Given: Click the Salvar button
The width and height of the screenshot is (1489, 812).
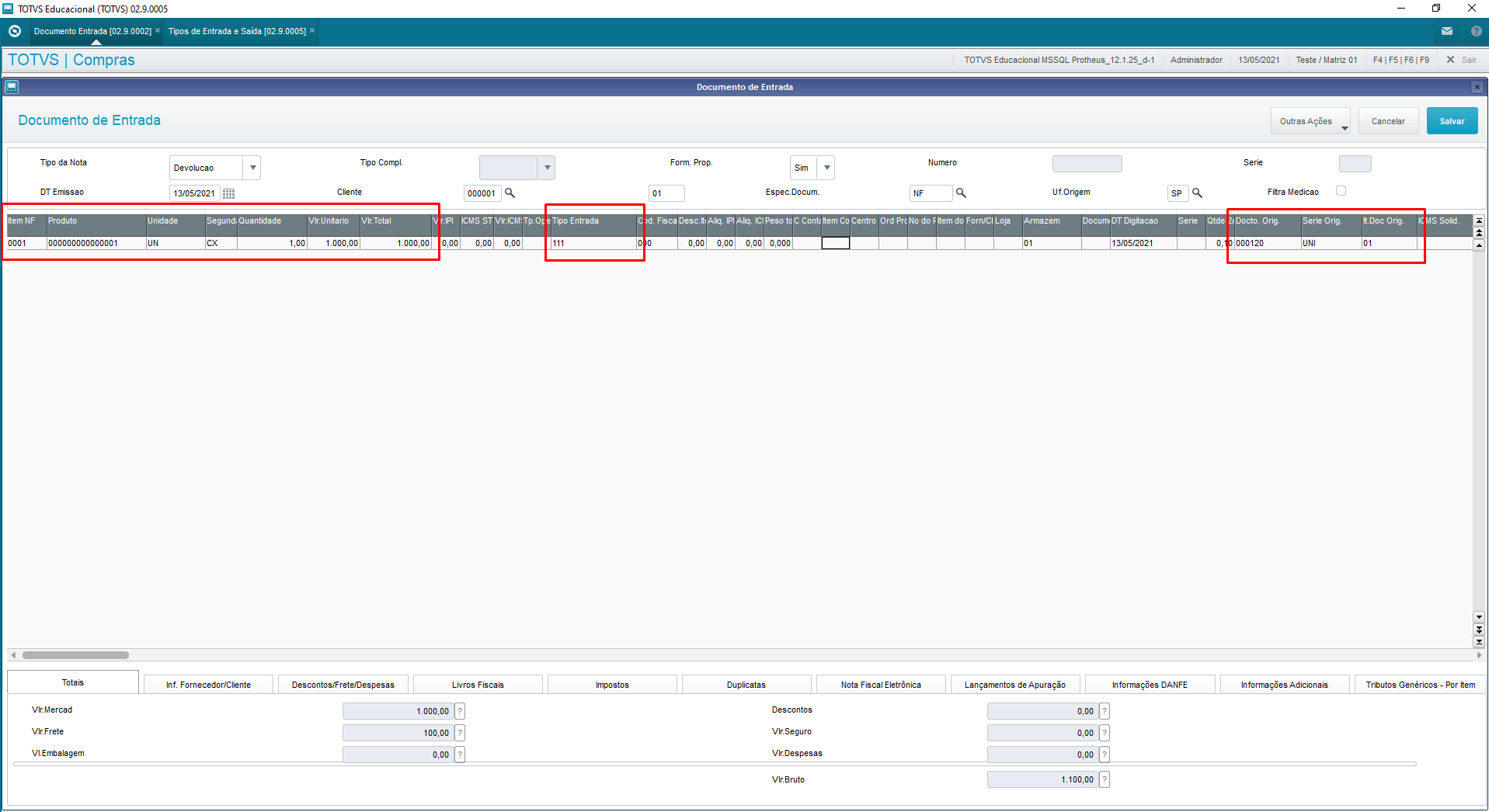Looking at the screenshot, I should [1452, 121].
